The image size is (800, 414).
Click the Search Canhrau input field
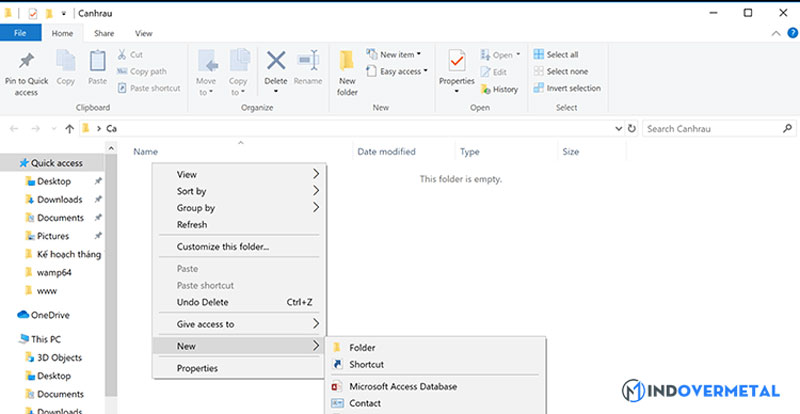pyautogui.click(x=715, y=128)
